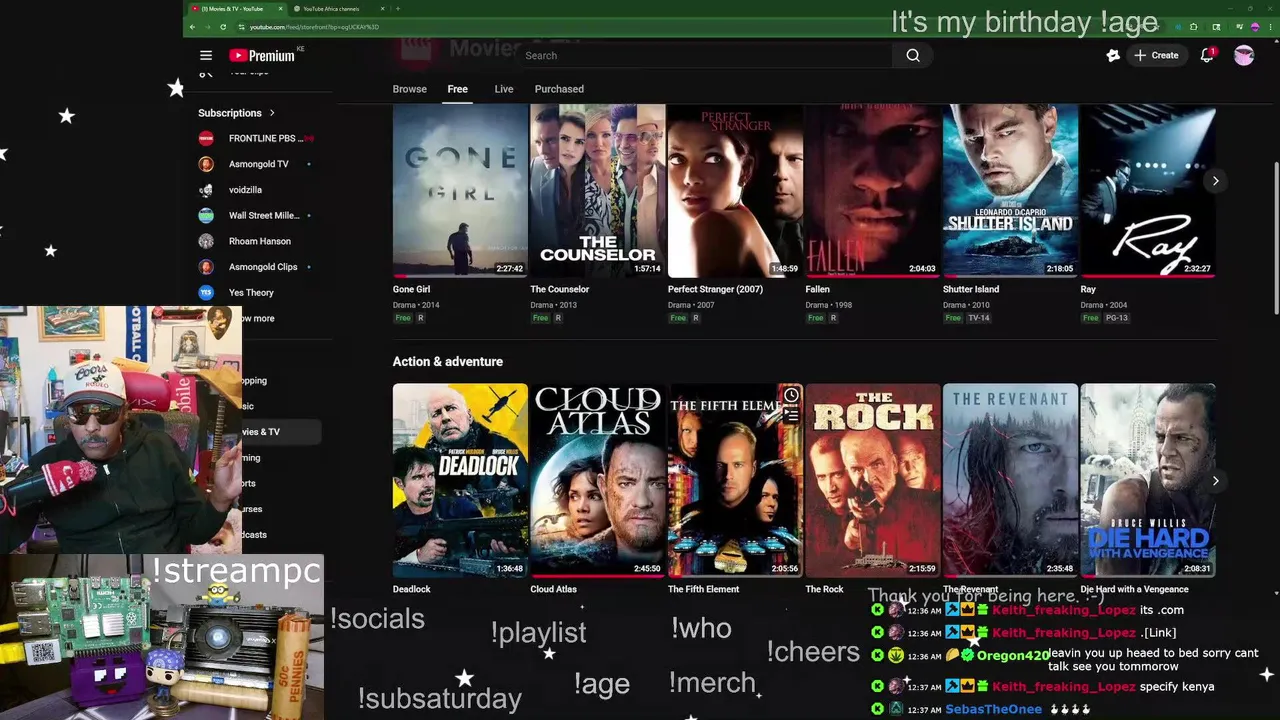
Task: Click the Cloud Atlas watch progress bar
Action: pos(597,576)
